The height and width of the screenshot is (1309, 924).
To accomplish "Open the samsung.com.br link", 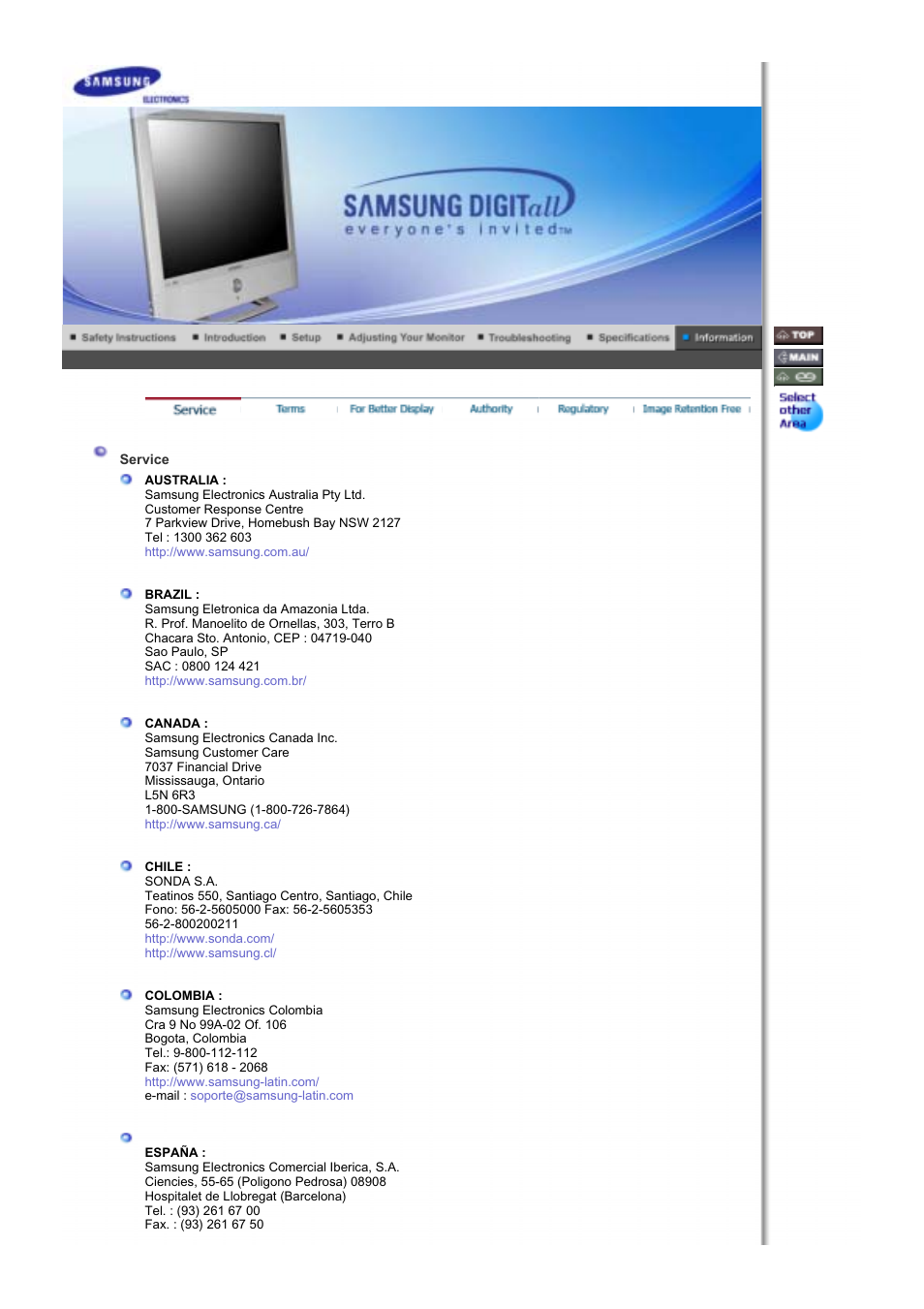I will (226, 681).
